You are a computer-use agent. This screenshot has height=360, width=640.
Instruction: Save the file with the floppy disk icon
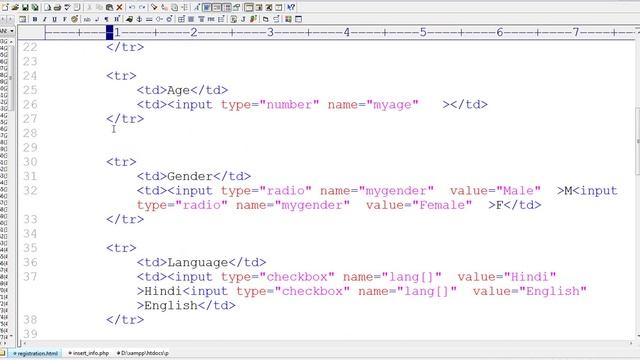[25, 7]
